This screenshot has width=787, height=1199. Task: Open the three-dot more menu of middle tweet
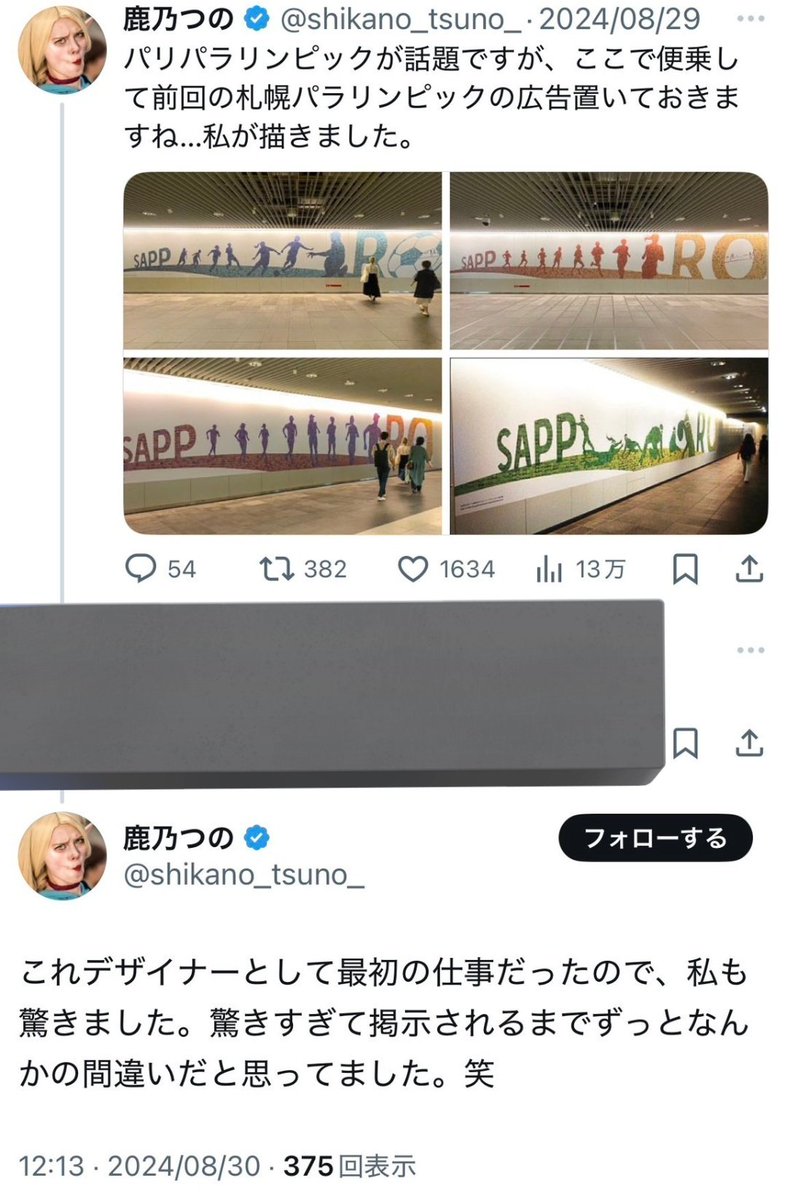tap(749, 650)
